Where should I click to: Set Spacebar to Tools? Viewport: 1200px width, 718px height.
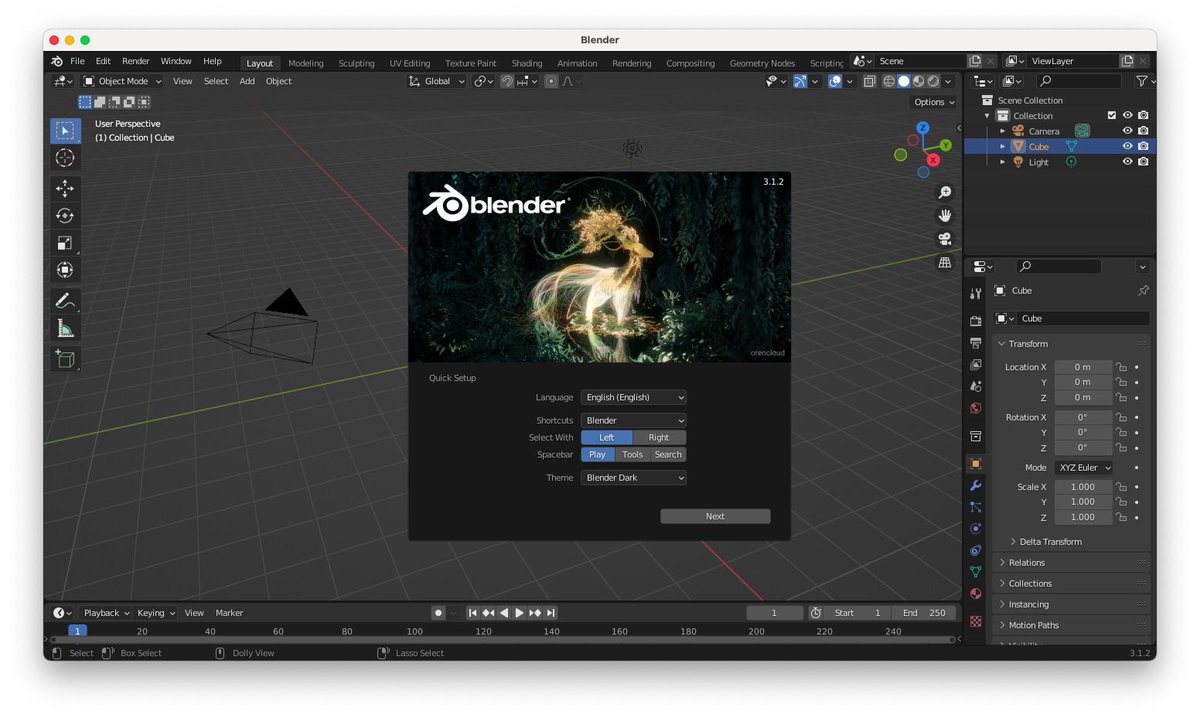point(632,454)
